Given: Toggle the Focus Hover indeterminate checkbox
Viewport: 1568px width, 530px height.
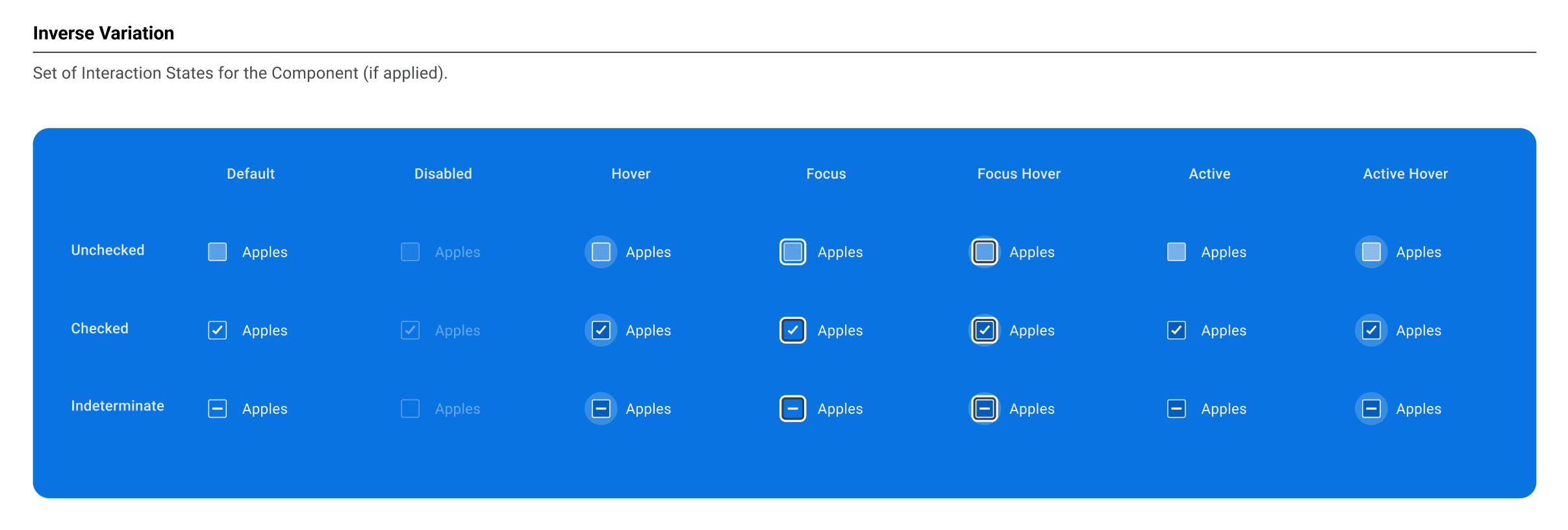Looking at the screenshot, I should click(x=985, y=409).
